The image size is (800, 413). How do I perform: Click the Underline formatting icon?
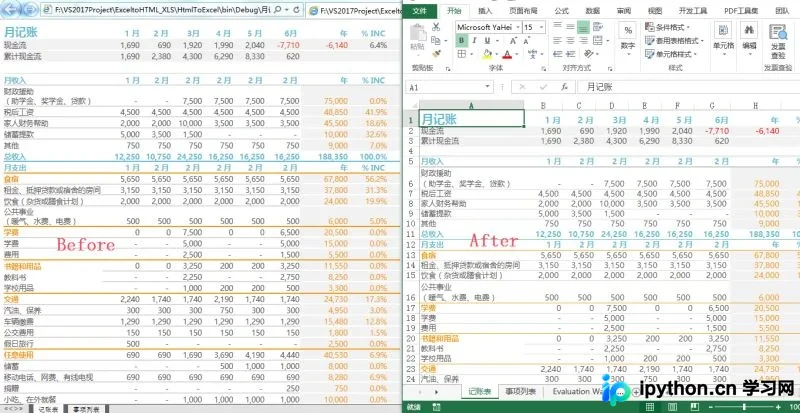487,41
